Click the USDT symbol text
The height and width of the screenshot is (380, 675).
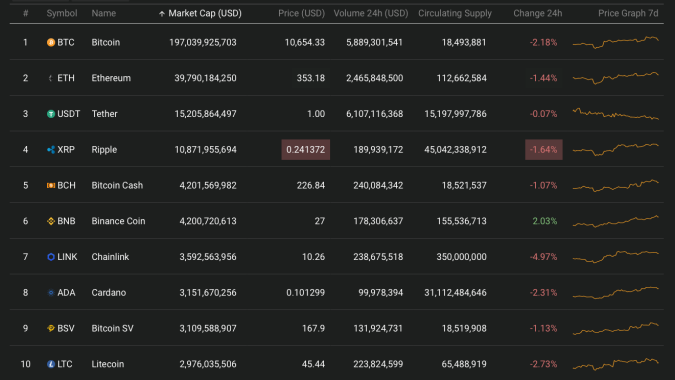69,114
